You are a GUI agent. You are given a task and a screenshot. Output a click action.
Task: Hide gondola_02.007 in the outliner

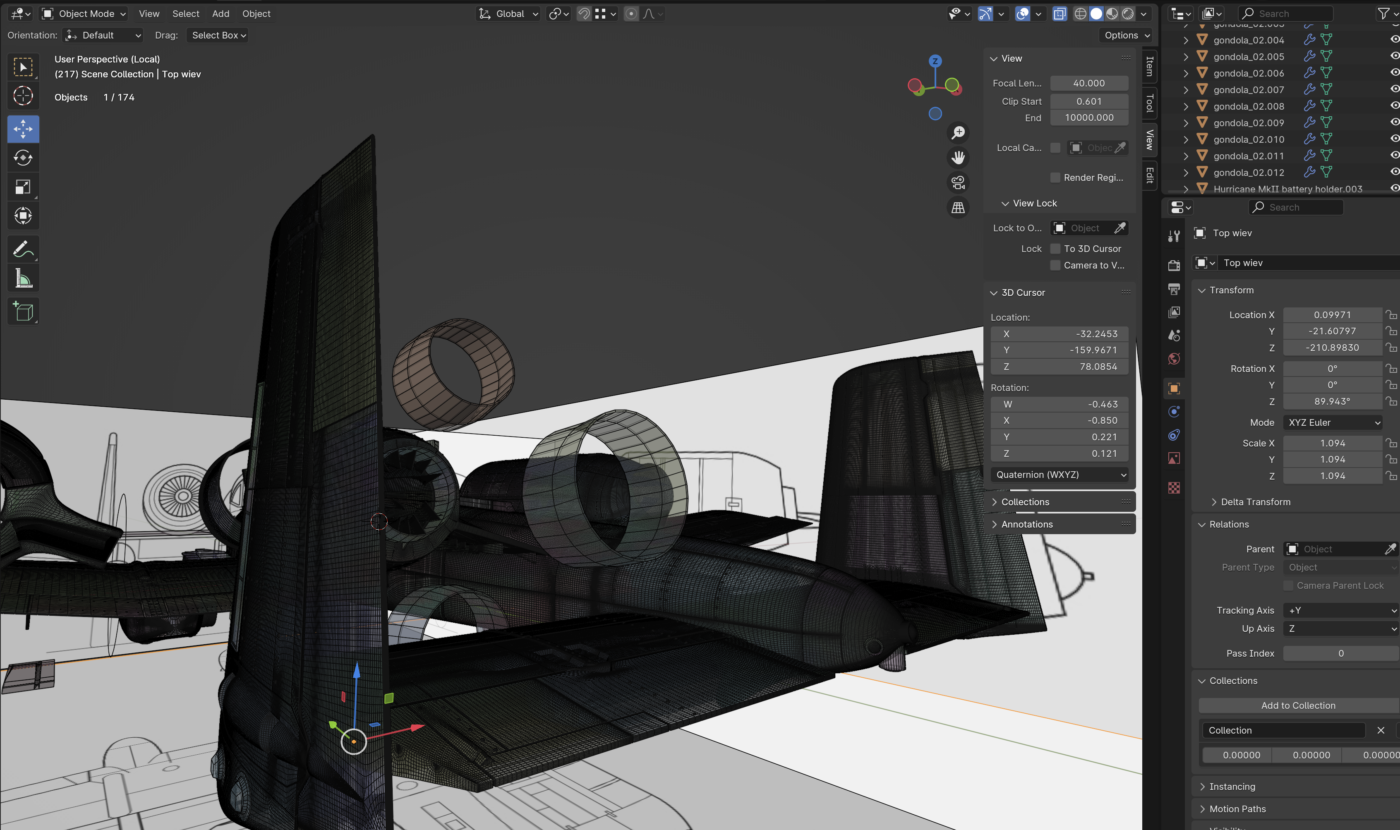pyautogui.click(x=1394, y=89)
